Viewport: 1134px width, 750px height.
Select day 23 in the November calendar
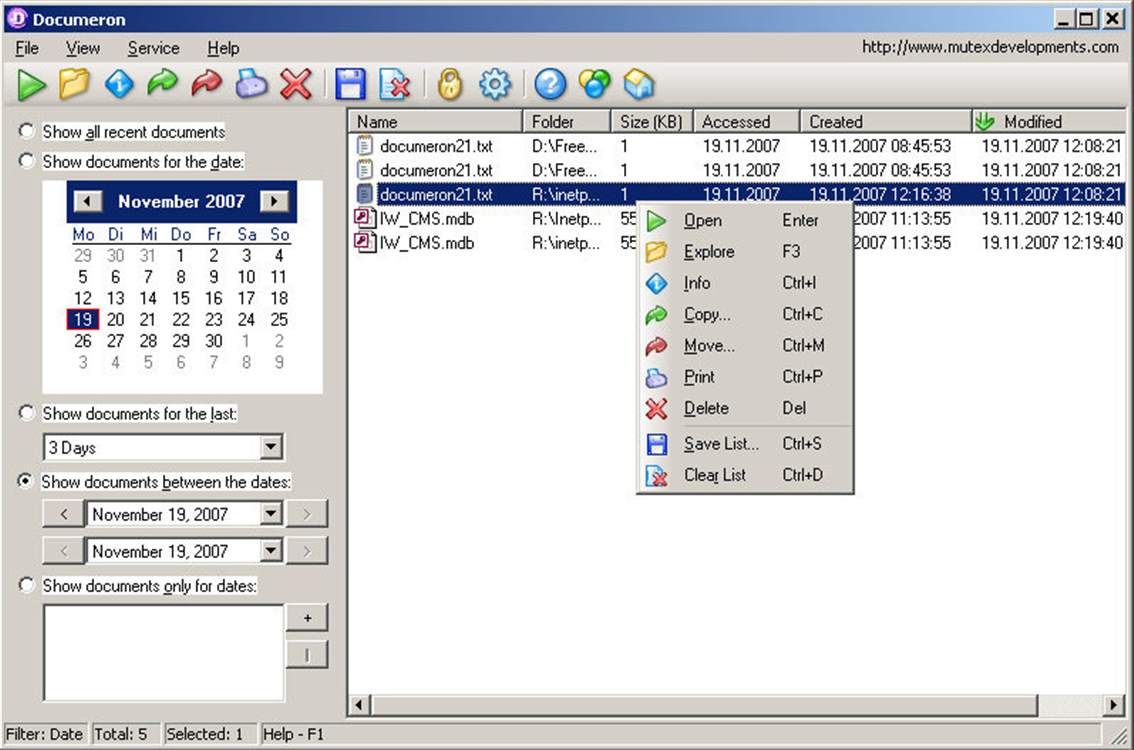pos(213,320)
